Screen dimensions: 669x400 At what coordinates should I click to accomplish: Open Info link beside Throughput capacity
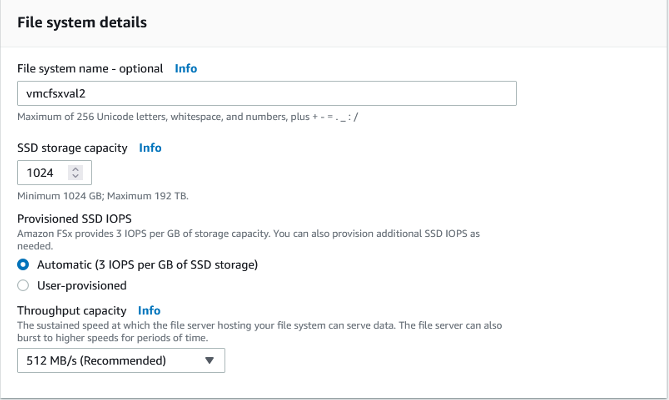(149, 311)
